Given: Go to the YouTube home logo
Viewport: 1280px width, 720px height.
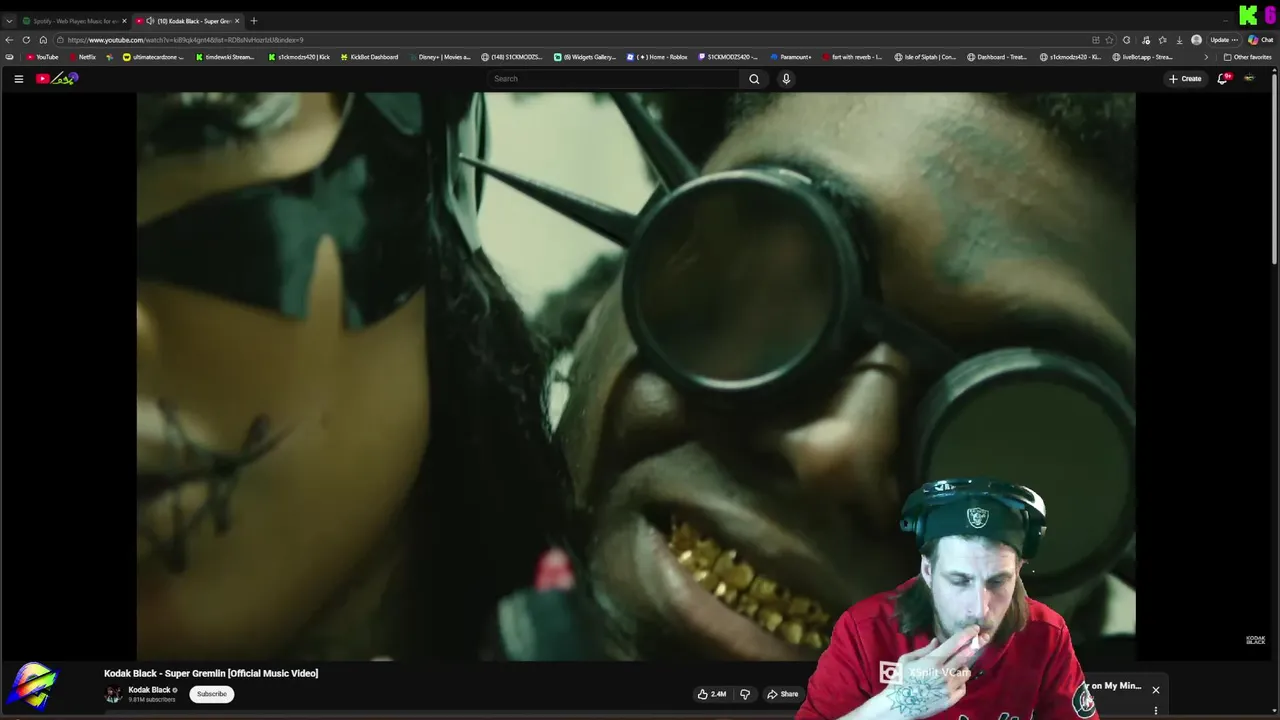Looking at the screenshot, I should point(57,79).
